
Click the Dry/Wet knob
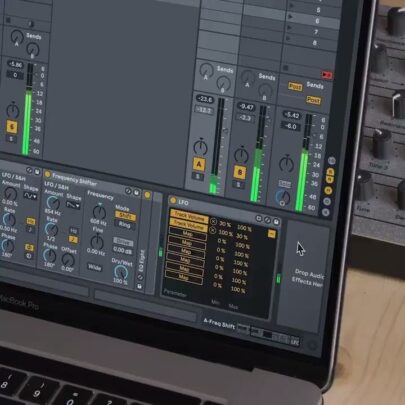tap(121, 273)
